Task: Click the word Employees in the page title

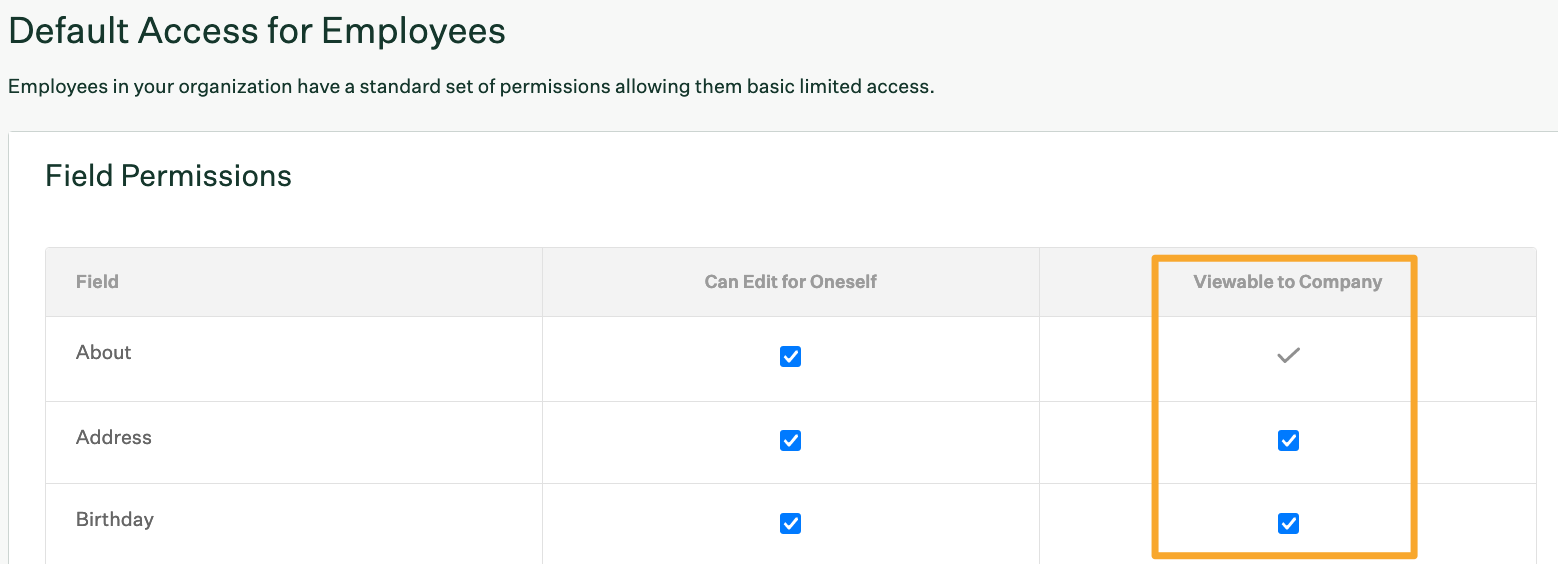Action: click(x=414, y=31)
